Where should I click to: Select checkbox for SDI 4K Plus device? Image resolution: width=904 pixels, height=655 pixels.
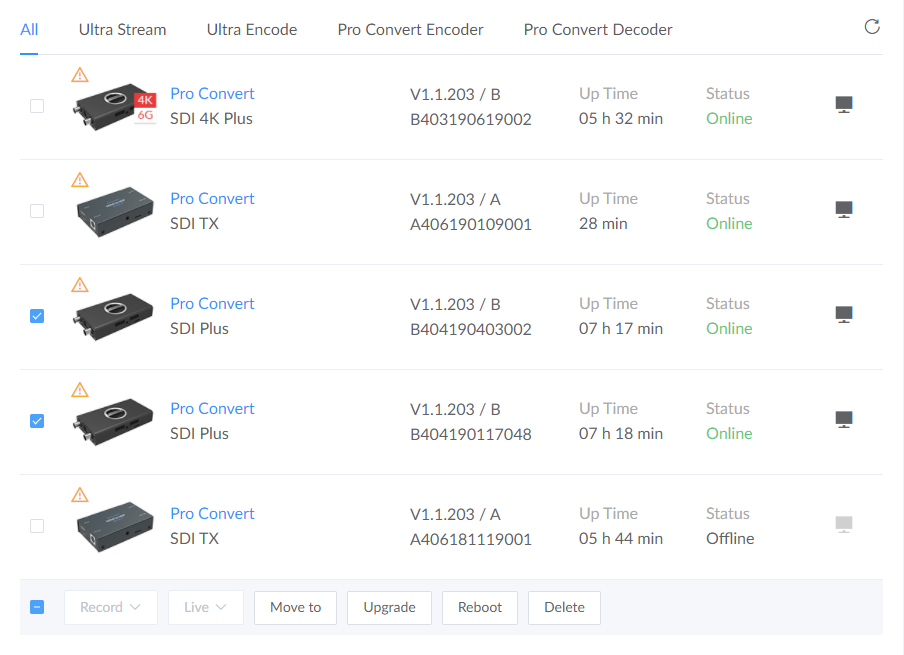point(37,106)
